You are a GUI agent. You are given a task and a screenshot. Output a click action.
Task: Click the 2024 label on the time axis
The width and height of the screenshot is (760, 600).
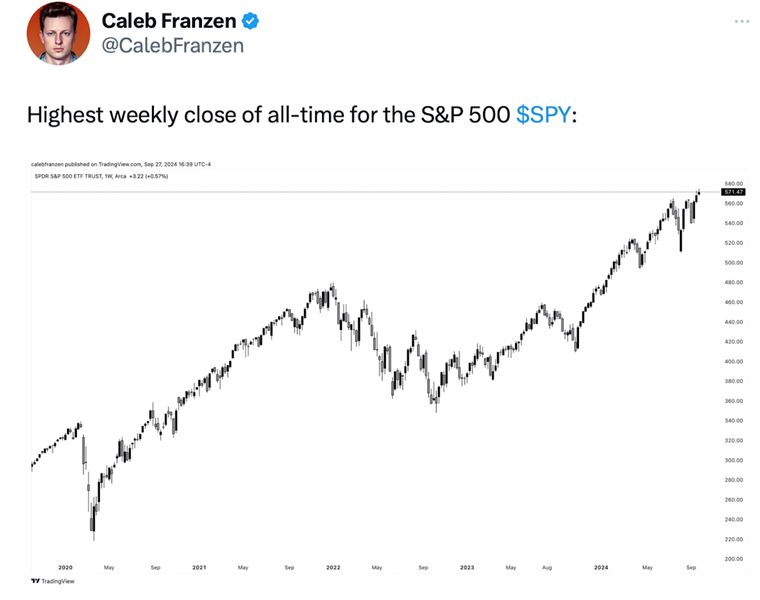[600, 567]
